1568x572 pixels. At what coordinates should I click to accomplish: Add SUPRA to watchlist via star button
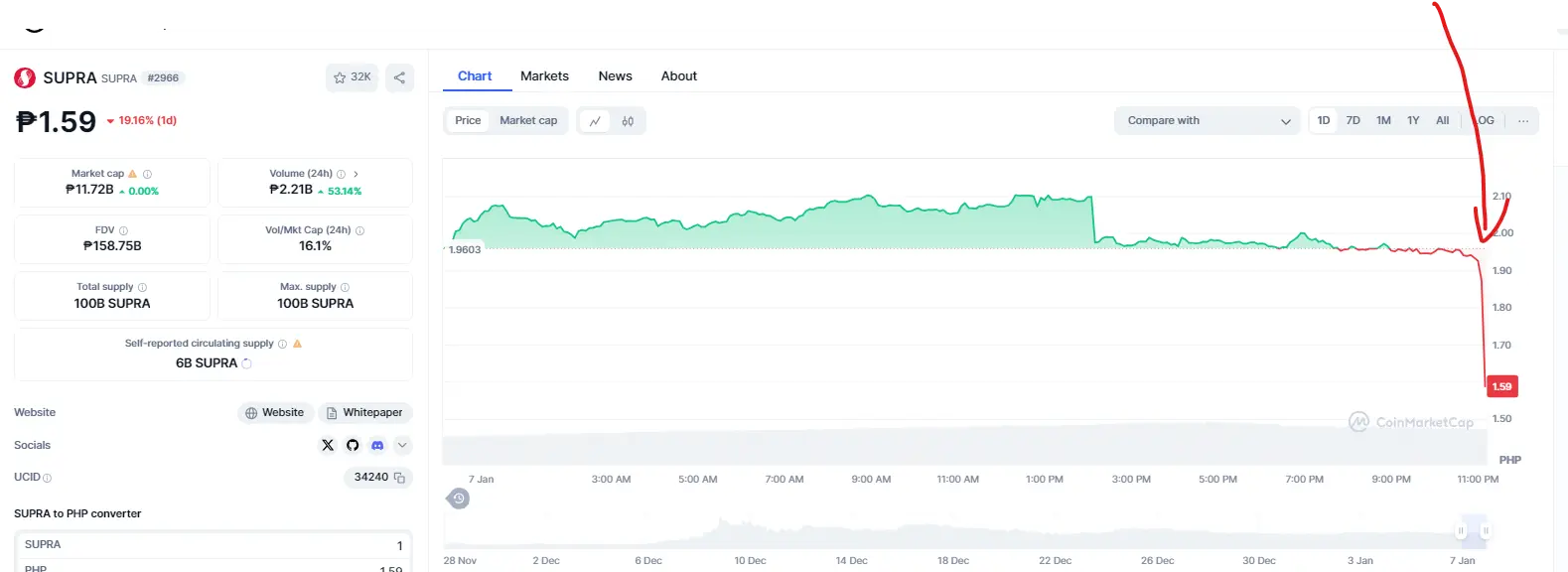coord(352,77)
